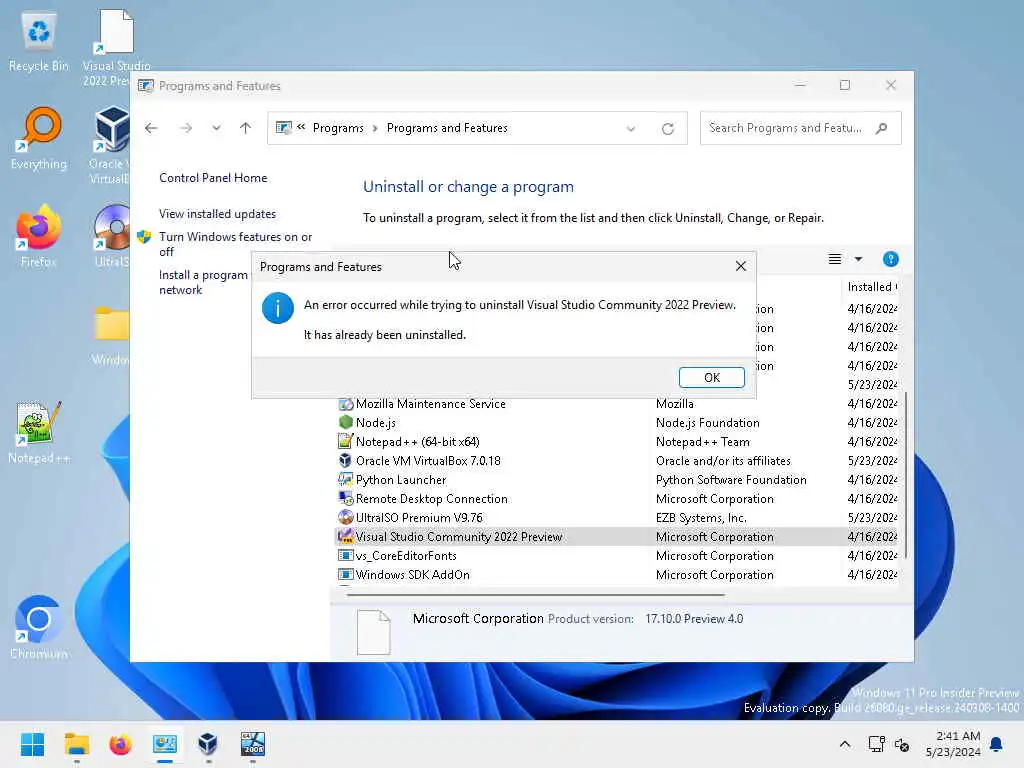Go forward using the forward arrow
1024x768 pixels.
tap(186, 128)
